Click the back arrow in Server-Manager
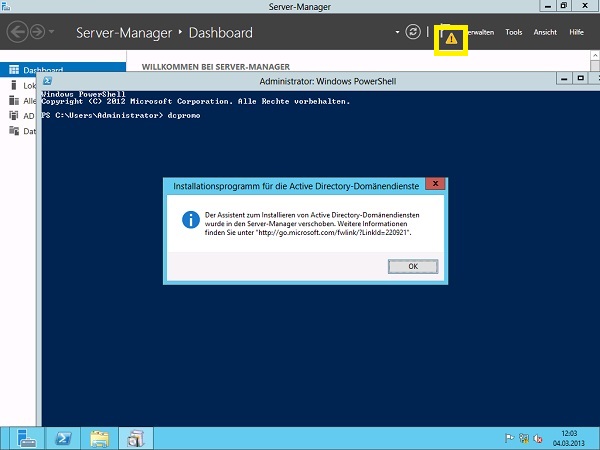The width and height of the screenshot is (600, 450). [x=17, y=32]
